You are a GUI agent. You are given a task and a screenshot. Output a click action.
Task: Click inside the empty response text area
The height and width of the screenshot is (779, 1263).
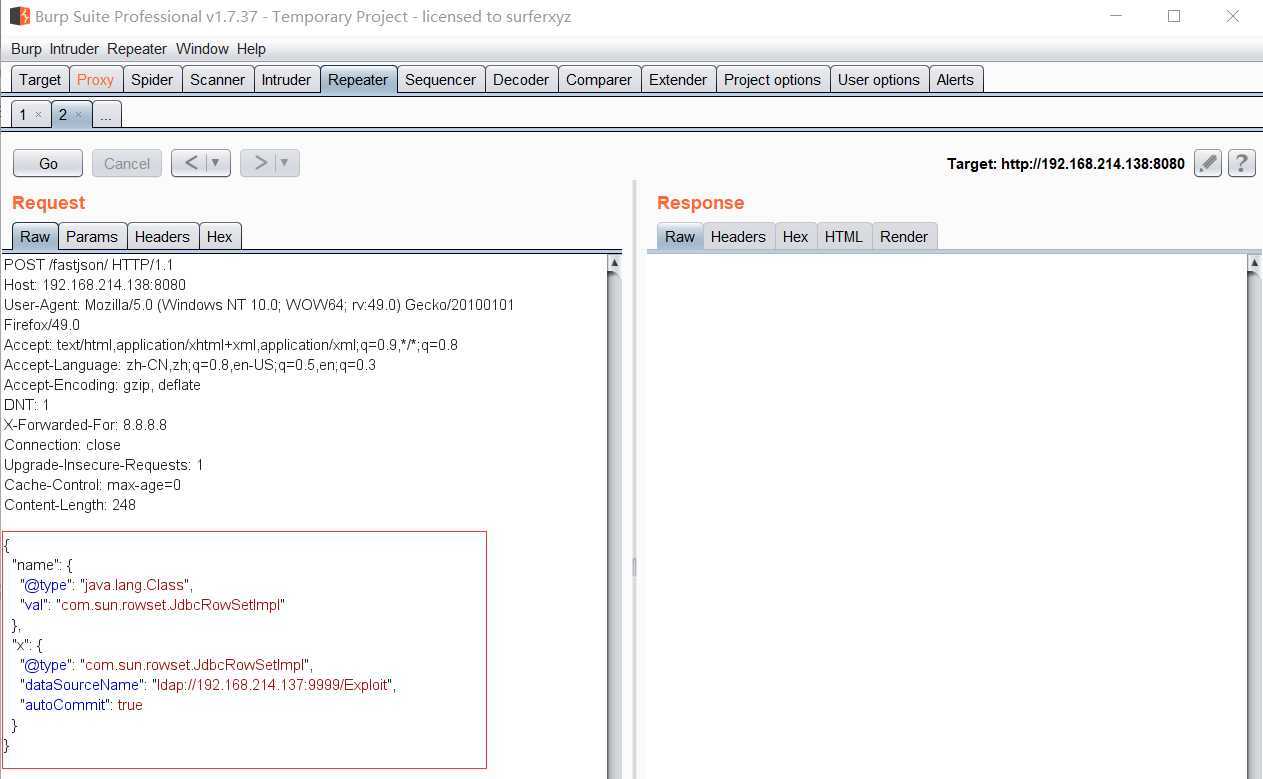coord(947,516)
